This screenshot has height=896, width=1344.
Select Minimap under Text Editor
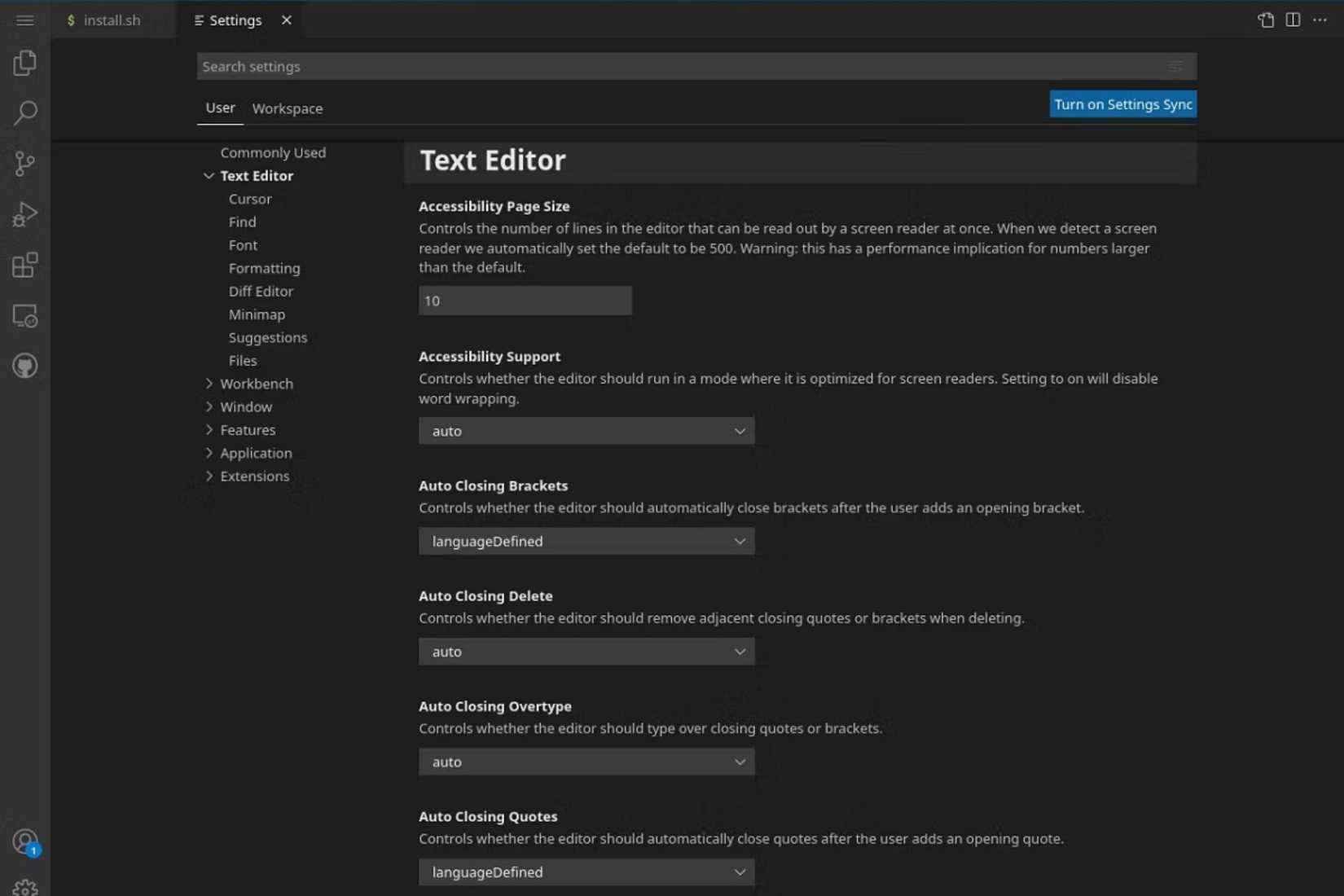(x=257, y=314)
